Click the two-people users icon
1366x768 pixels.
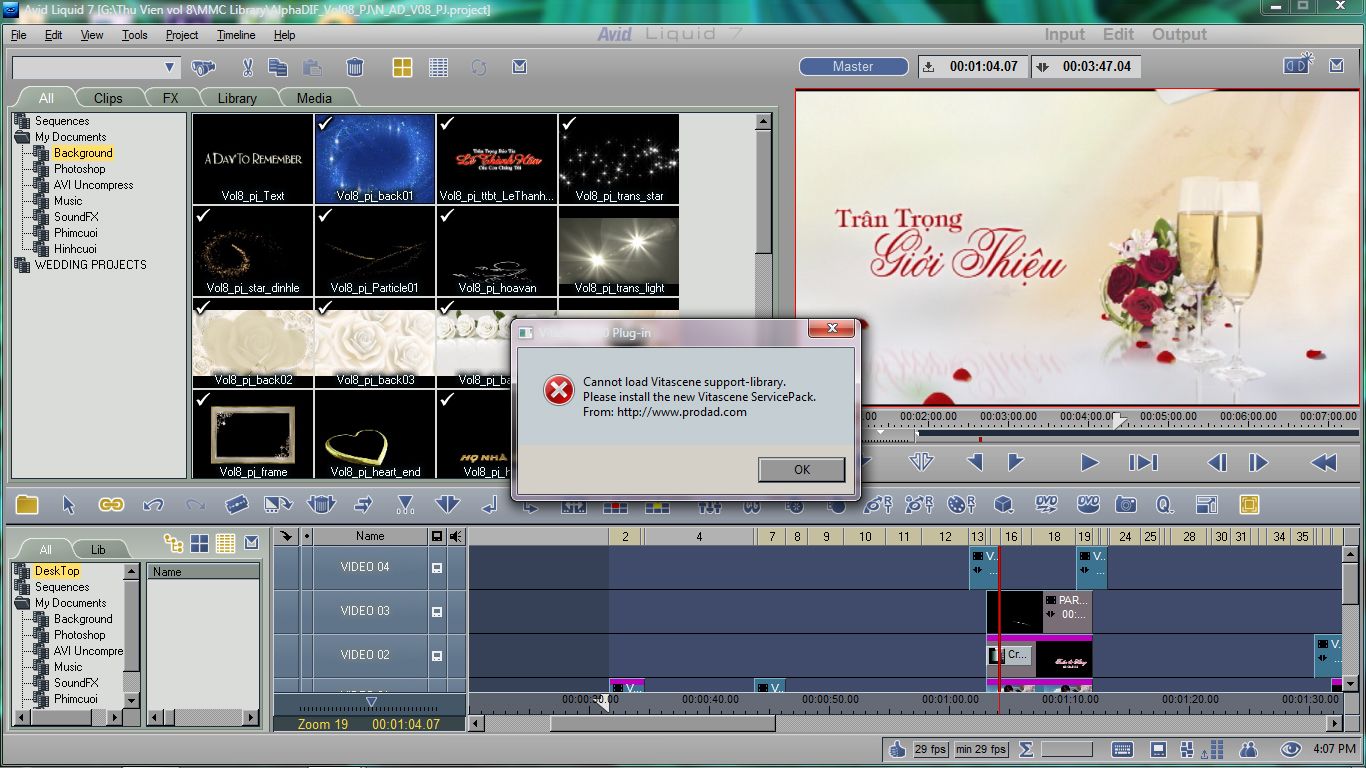click(x=1248, y=749)
